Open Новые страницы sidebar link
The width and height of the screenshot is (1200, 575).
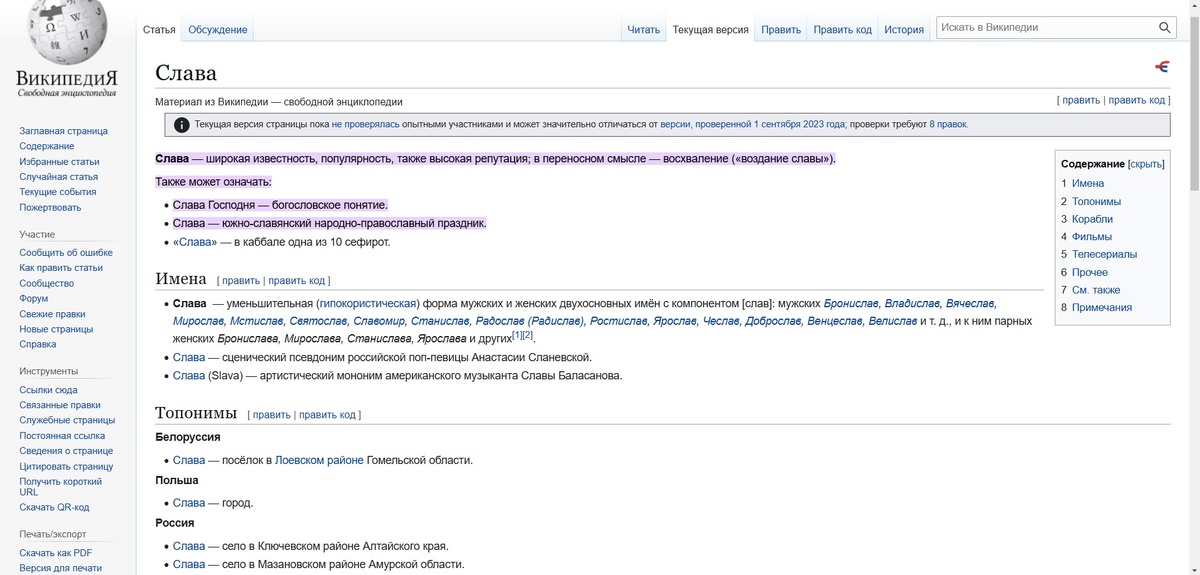click(56, 329)
